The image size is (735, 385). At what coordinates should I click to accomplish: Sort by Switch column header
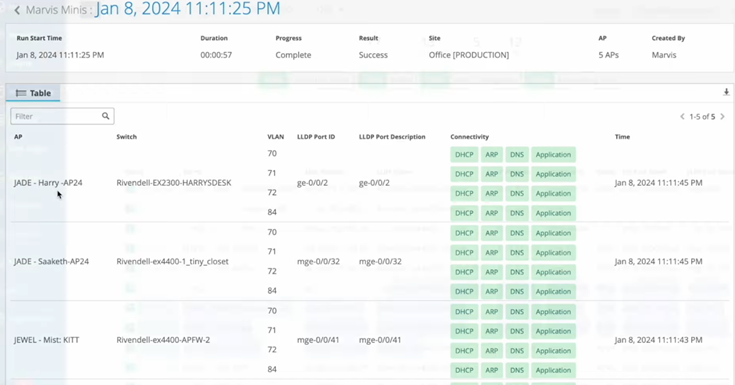tap(127, 137)
